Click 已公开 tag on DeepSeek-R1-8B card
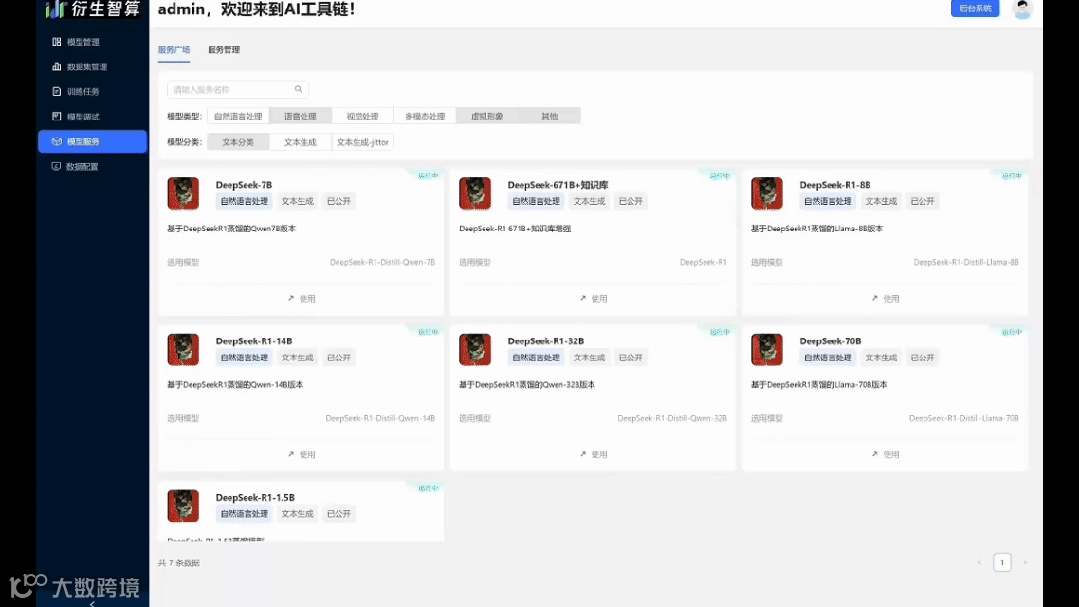Image resolution: width=1079 pixels, height=607 pixels. pyautogui.click(x=923, y=202)
